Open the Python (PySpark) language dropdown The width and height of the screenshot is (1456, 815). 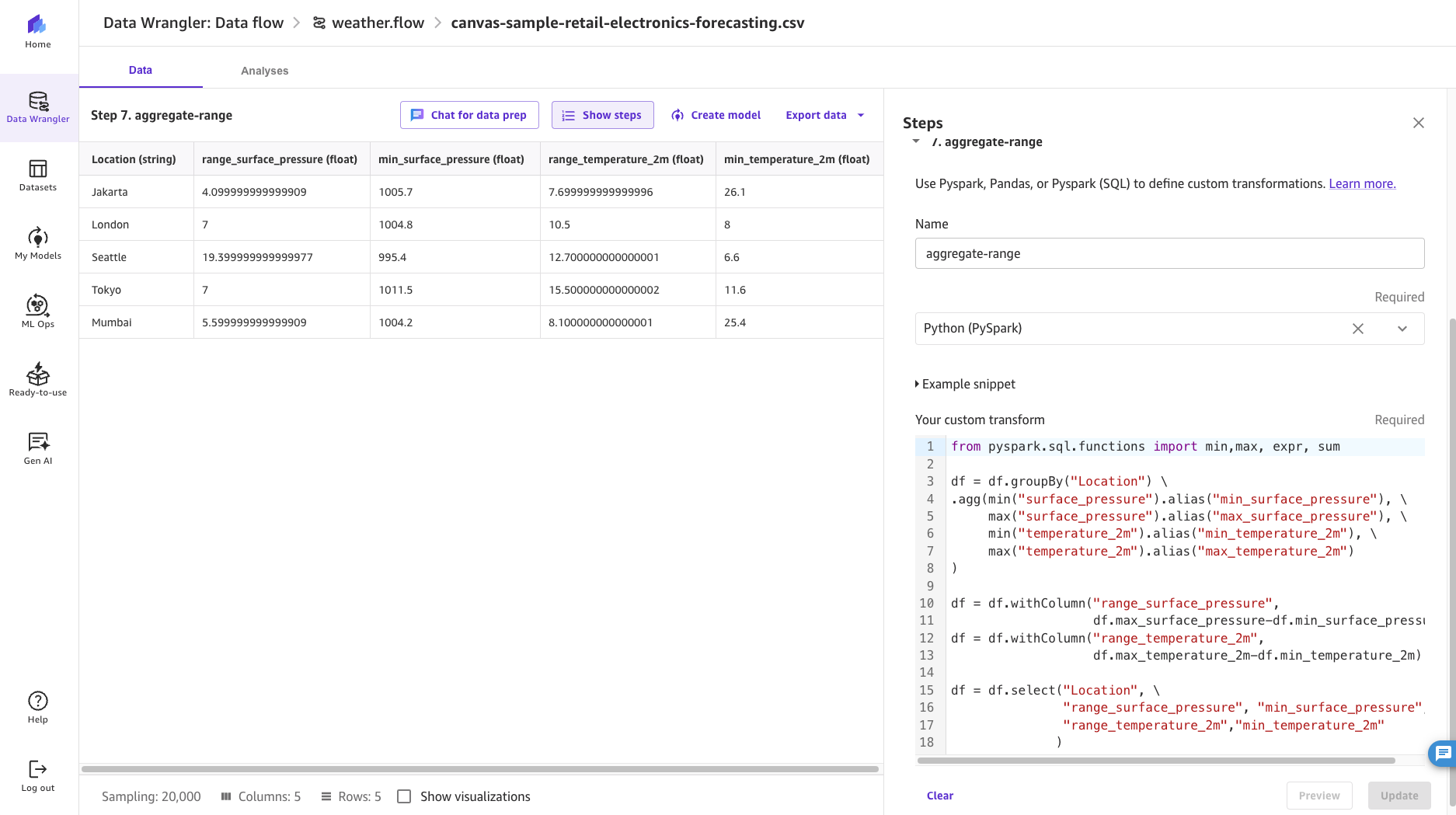1402,329
